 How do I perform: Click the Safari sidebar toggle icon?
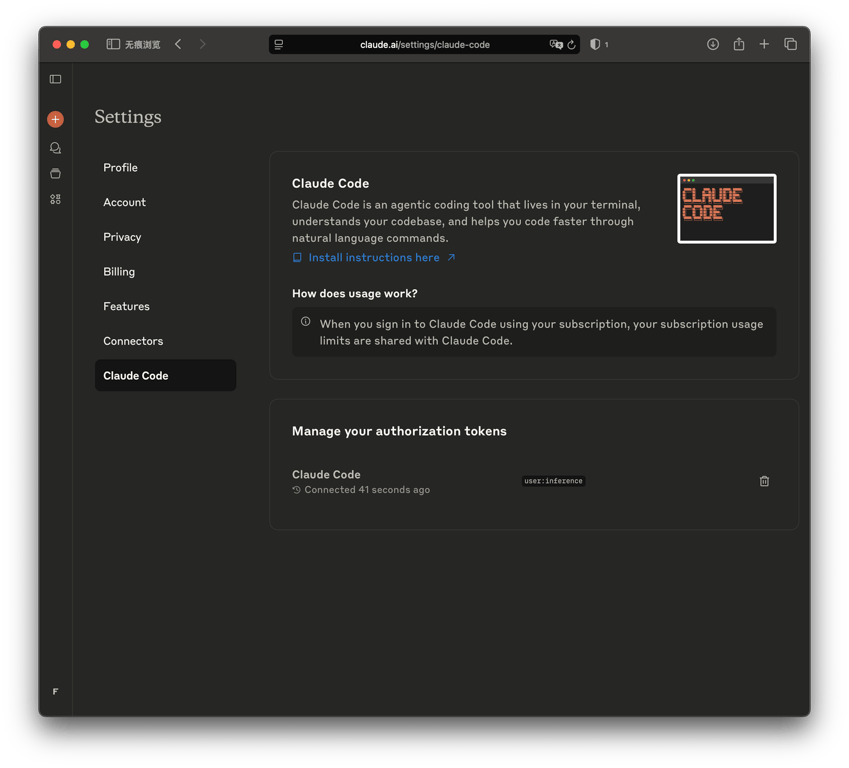[113, 44]
